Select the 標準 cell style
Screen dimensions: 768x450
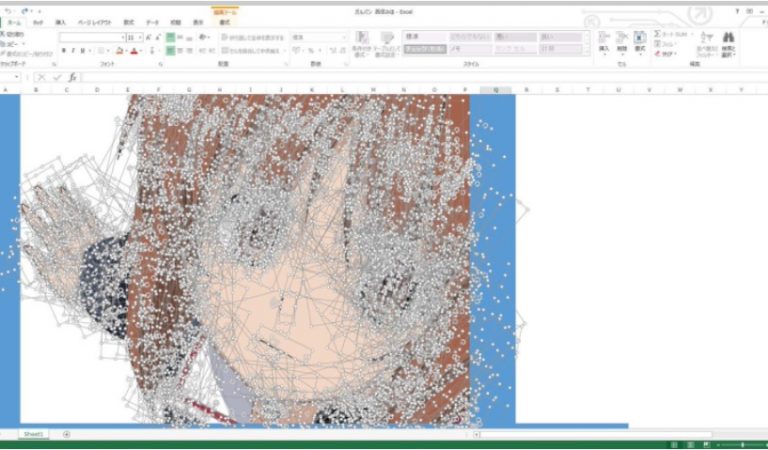(x=425, y=37)
